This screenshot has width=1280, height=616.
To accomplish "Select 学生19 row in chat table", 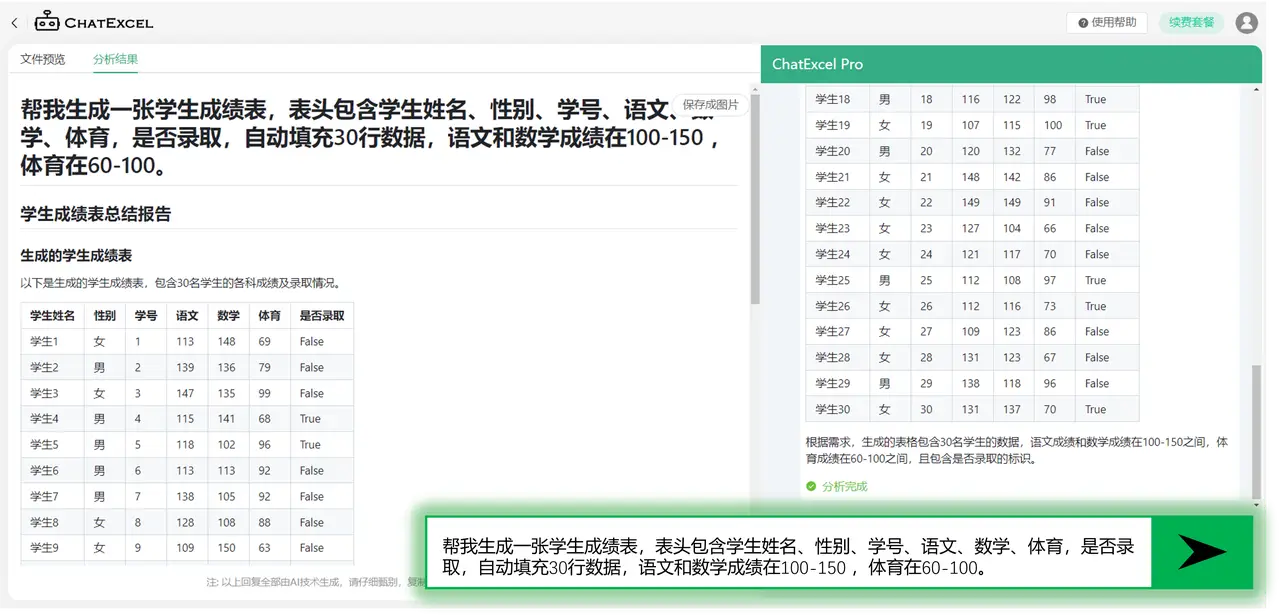I will pyautogui.click(x=972, y=125).
